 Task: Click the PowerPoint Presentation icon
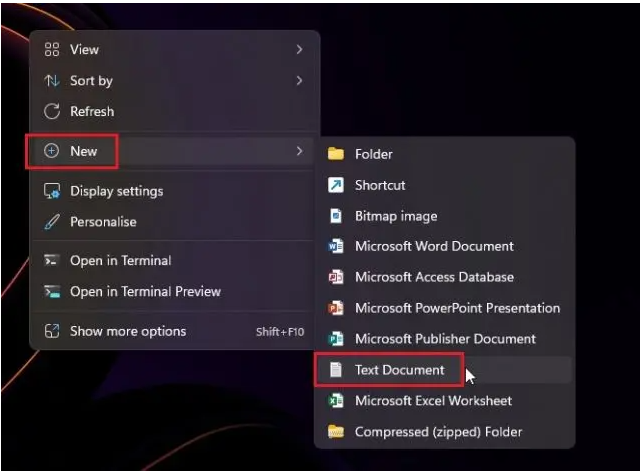pos(336,308)
